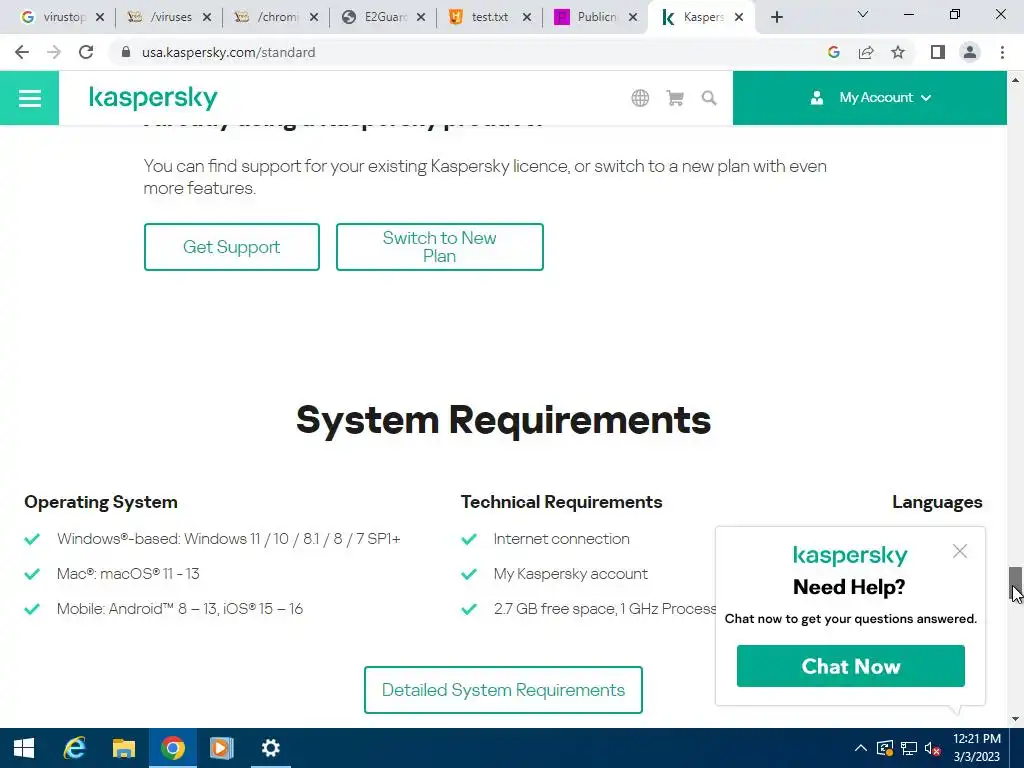This screenshot has width=1024, height=768.
Task: Click the scrollbar down arrow
Action: (x=1015, y=720)
